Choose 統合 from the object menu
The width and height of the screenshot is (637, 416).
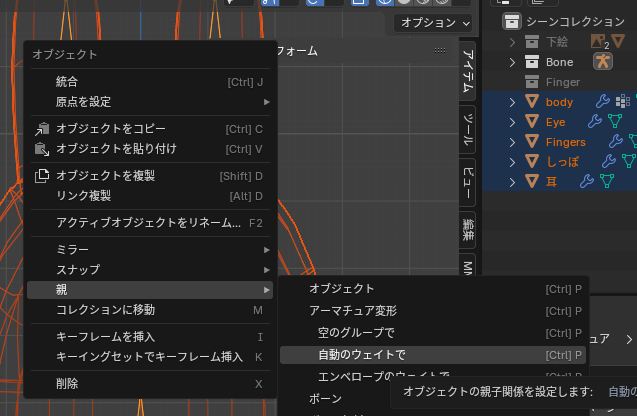click(150, 82)
